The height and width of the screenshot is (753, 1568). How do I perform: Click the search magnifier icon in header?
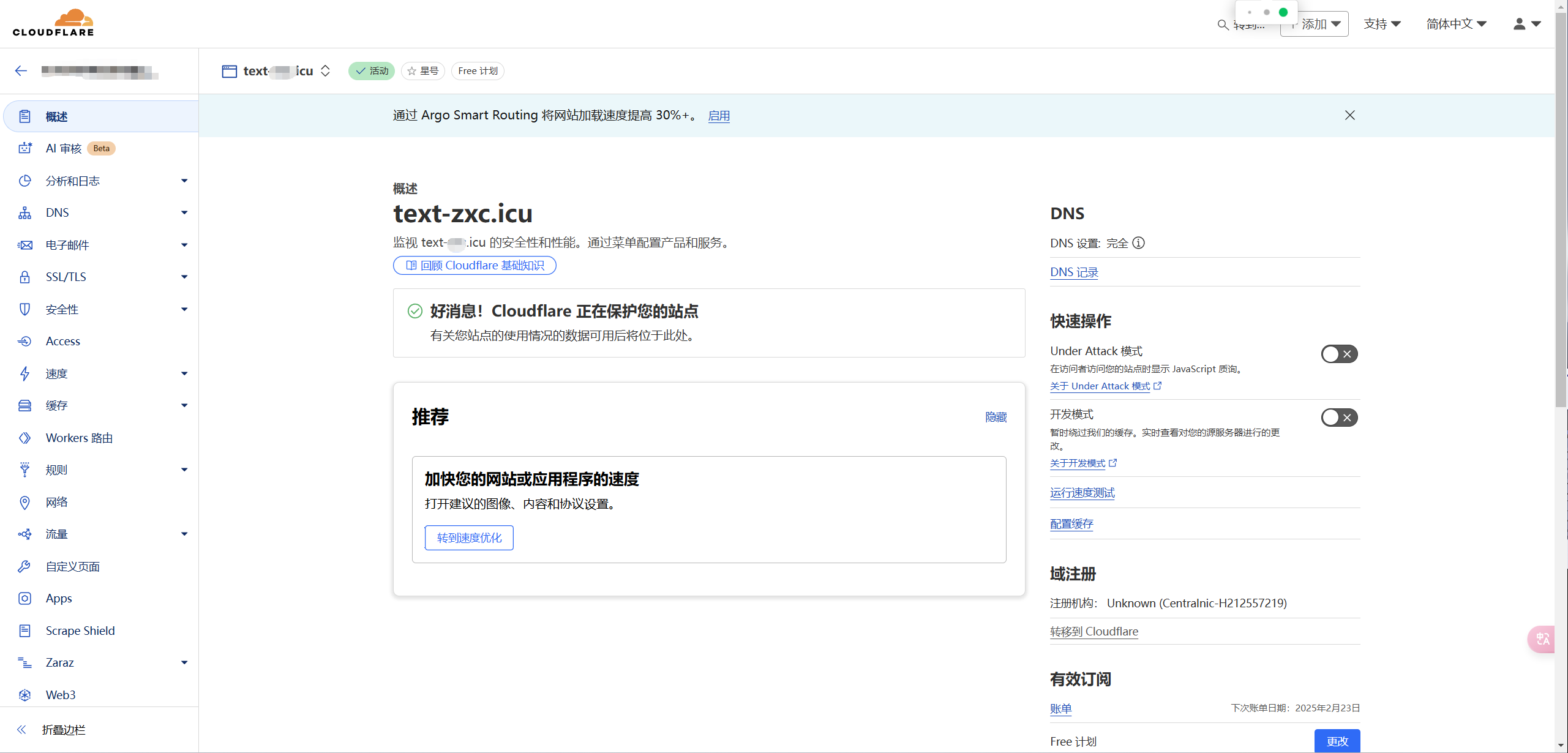coord(1223,24)
